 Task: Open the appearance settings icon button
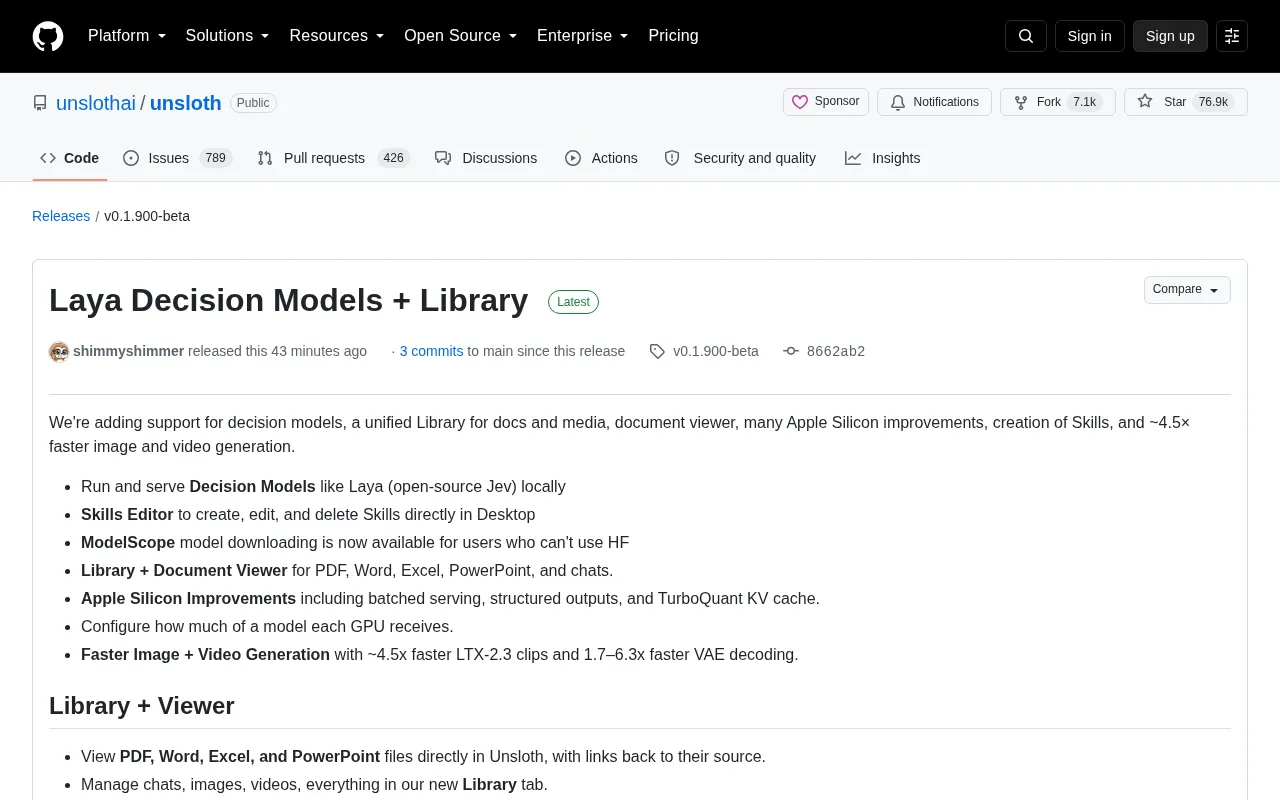pyautogui.click(x=1232, y=36)
